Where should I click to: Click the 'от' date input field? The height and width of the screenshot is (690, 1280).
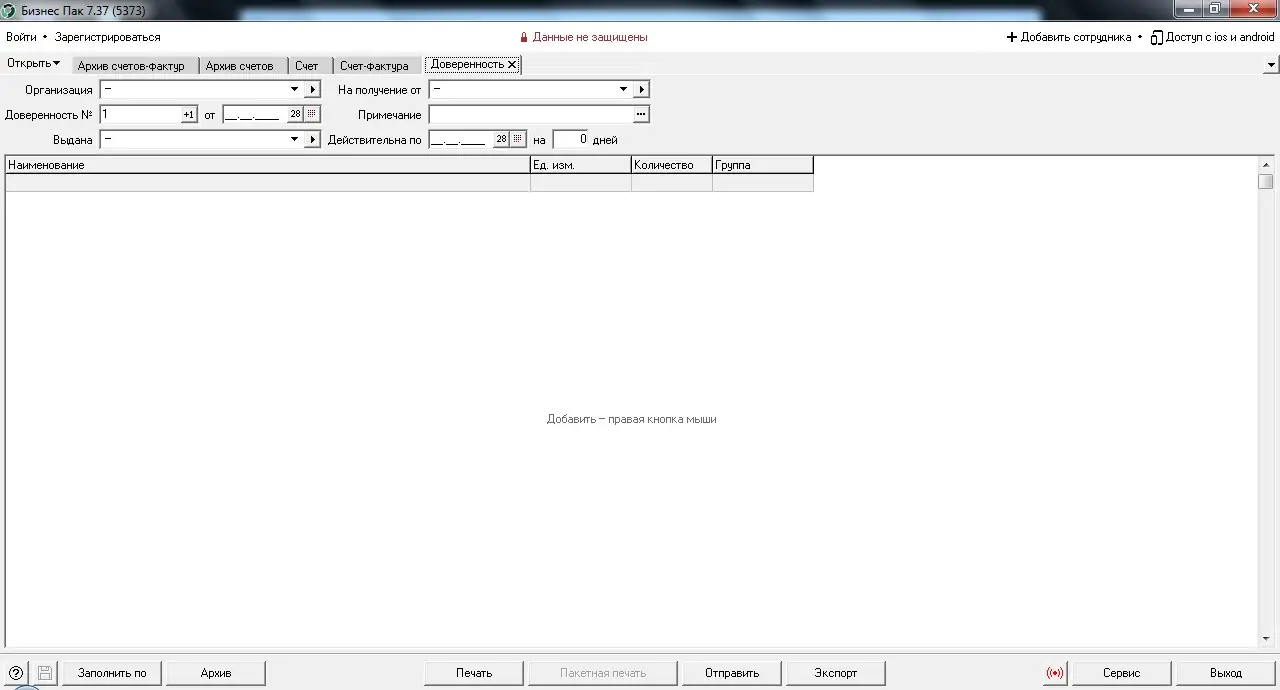[x=254, y=115]
